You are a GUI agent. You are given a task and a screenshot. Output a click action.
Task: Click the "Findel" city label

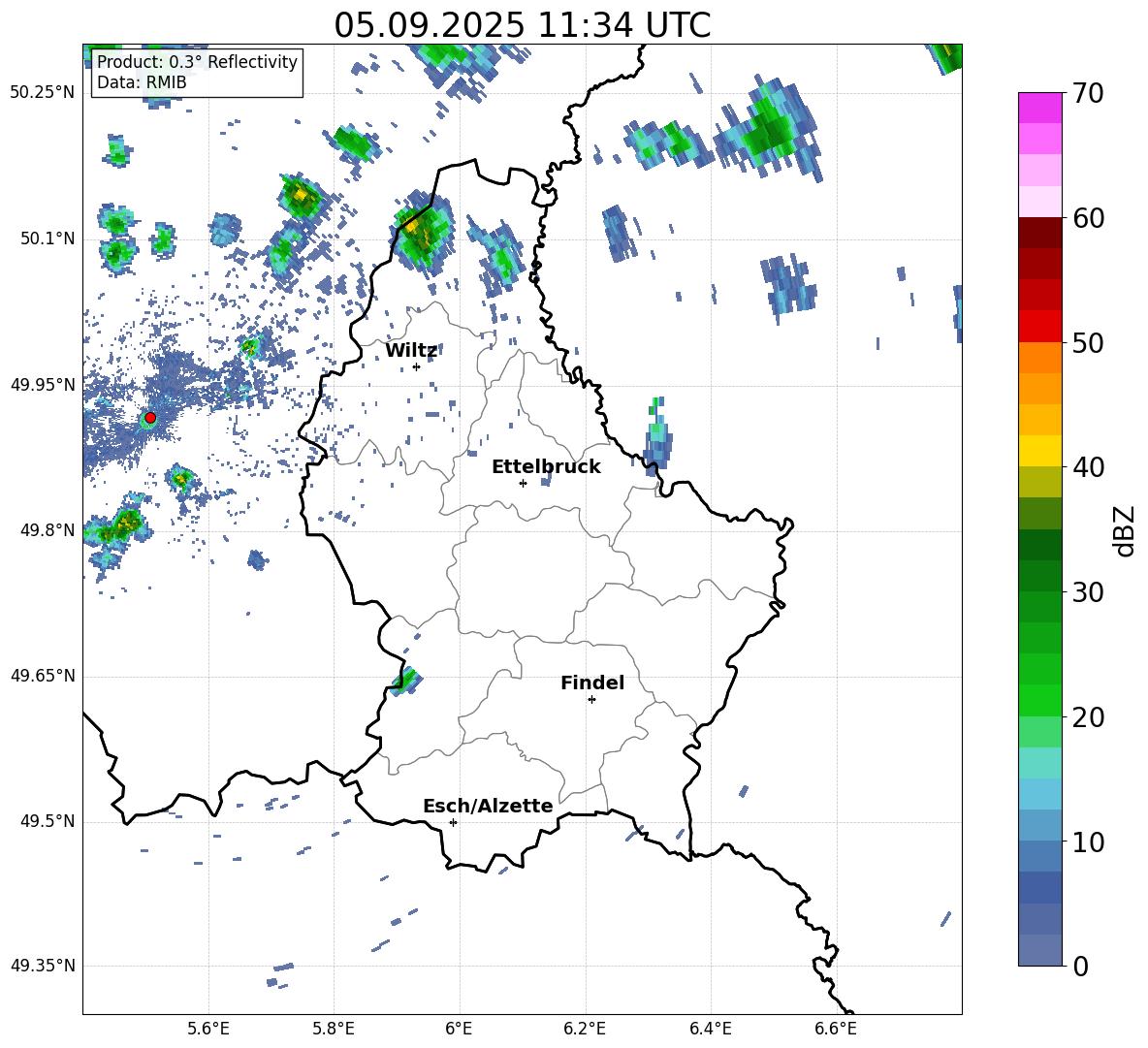tap(592, 683)
